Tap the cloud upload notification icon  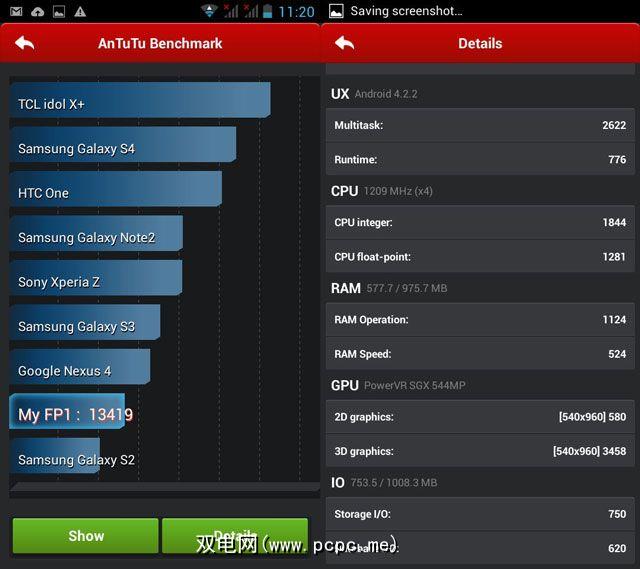[38, 12]
